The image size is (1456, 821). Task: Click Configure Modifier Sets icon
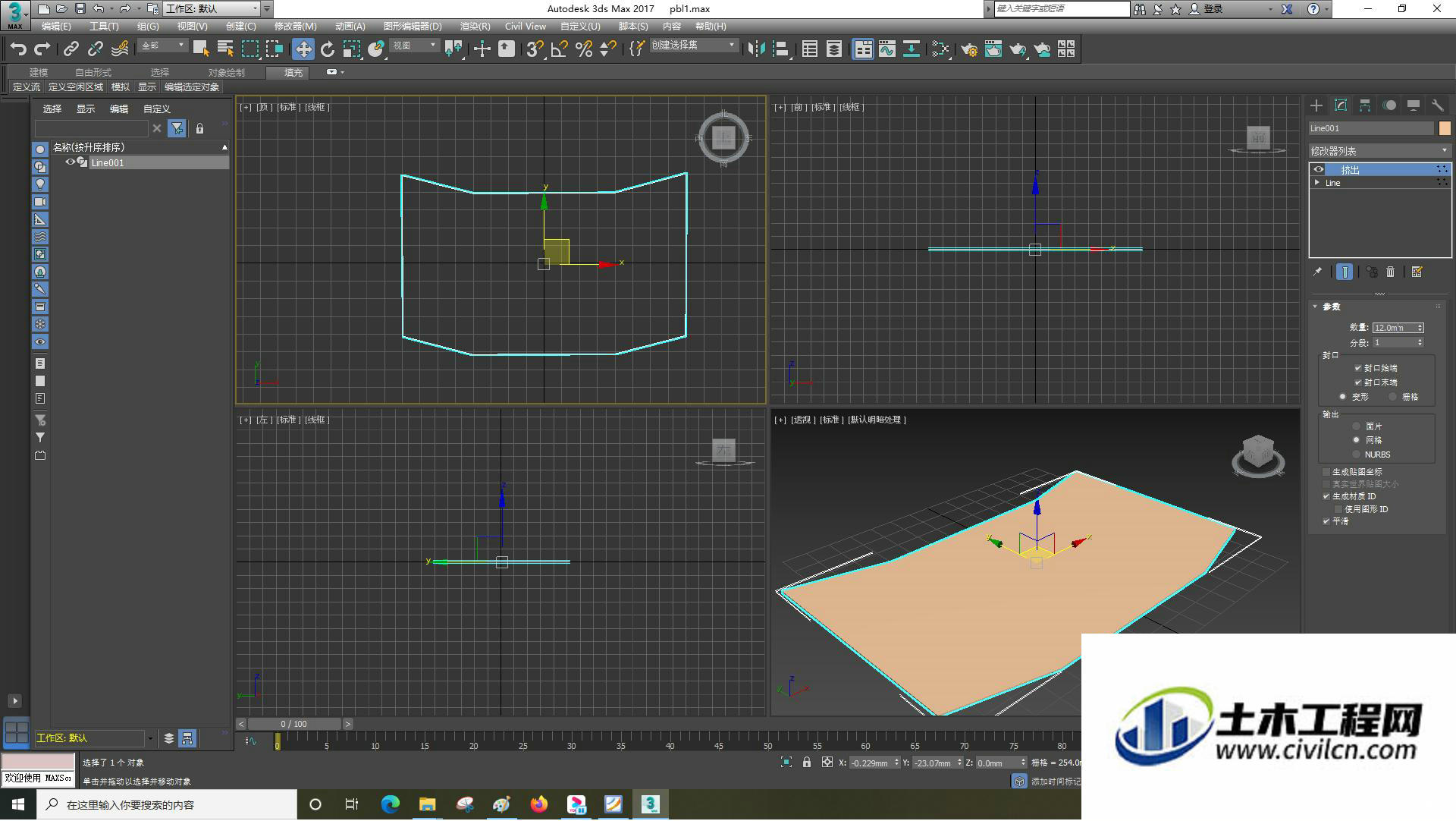pyautogui.click(x=1417, y=272)
